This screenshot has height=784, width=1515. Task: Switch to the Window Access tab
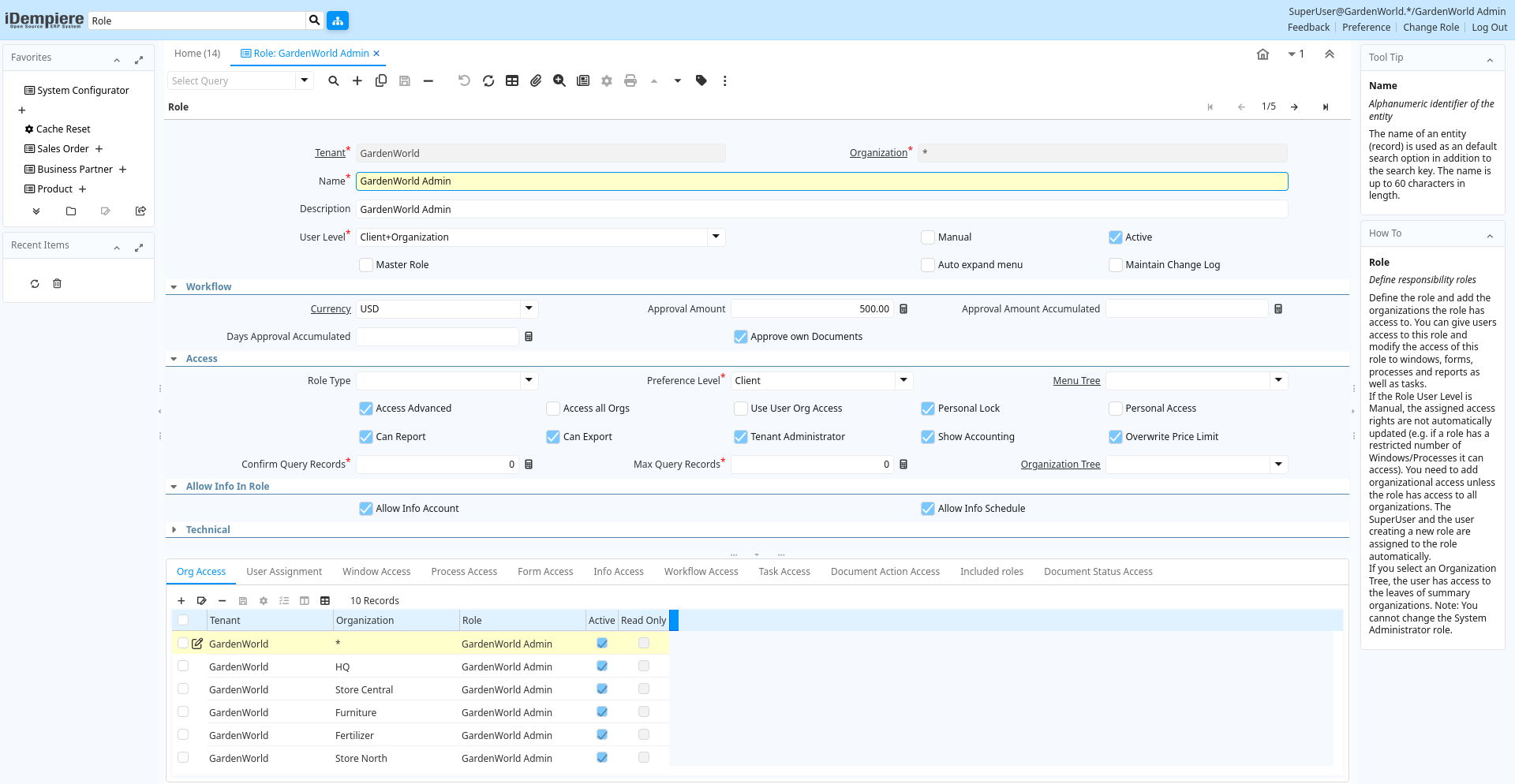[x=376, y=572]
